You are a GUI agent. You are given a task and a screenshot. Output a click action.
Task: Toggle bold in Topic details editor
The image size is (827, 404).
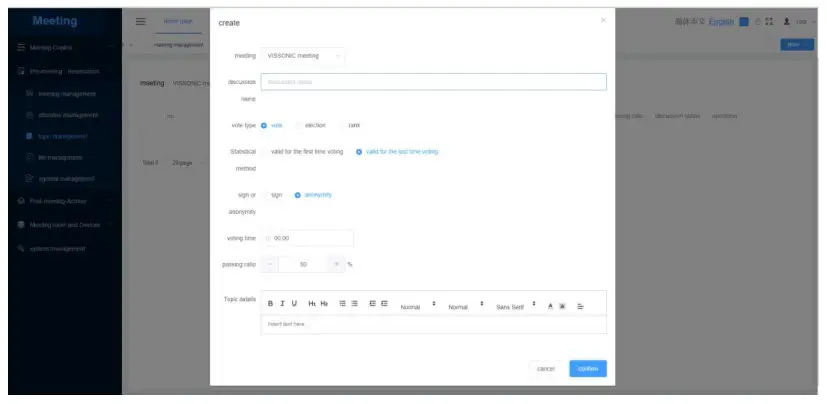[270, 304]
